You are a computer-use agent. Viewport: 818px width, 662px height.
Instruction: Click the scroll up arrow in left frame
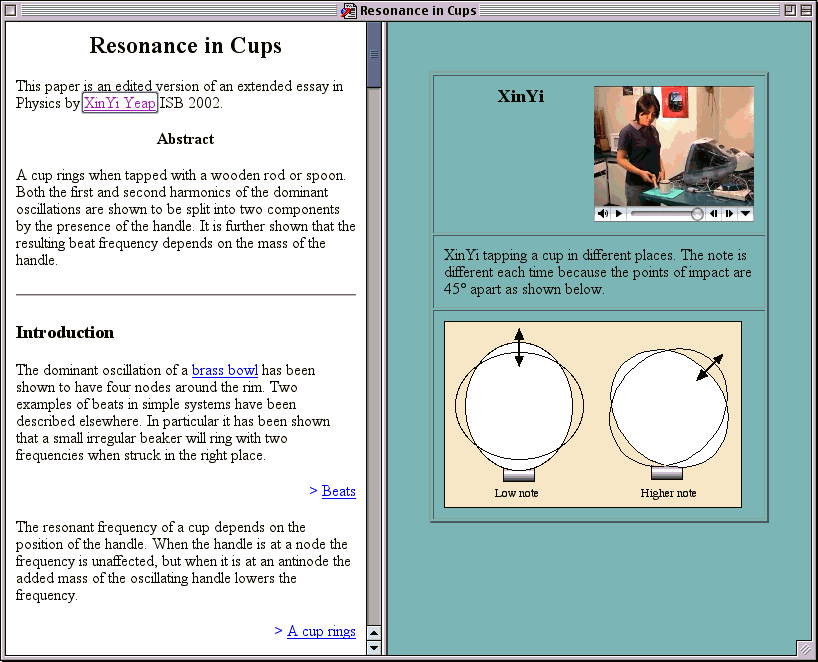pyautogui.click(x=374, y=633)
